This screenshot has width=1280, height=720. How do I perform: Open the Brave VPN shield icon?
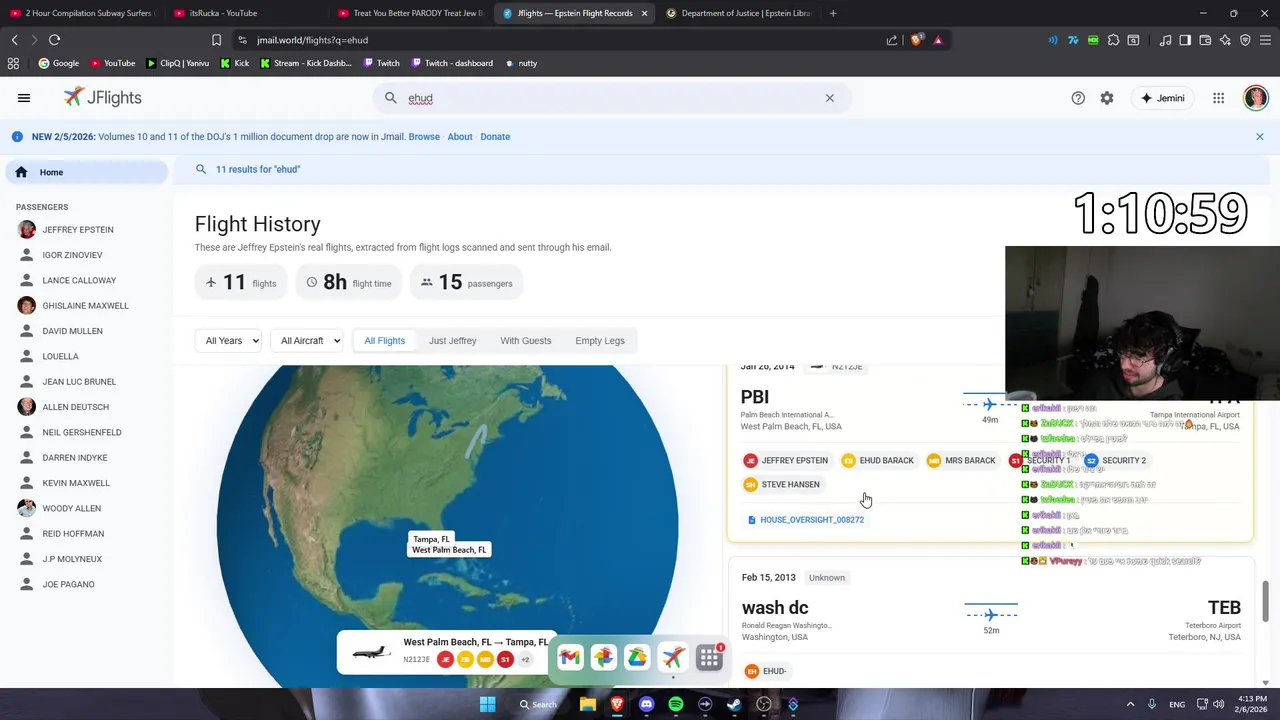tap(1245, 40)
